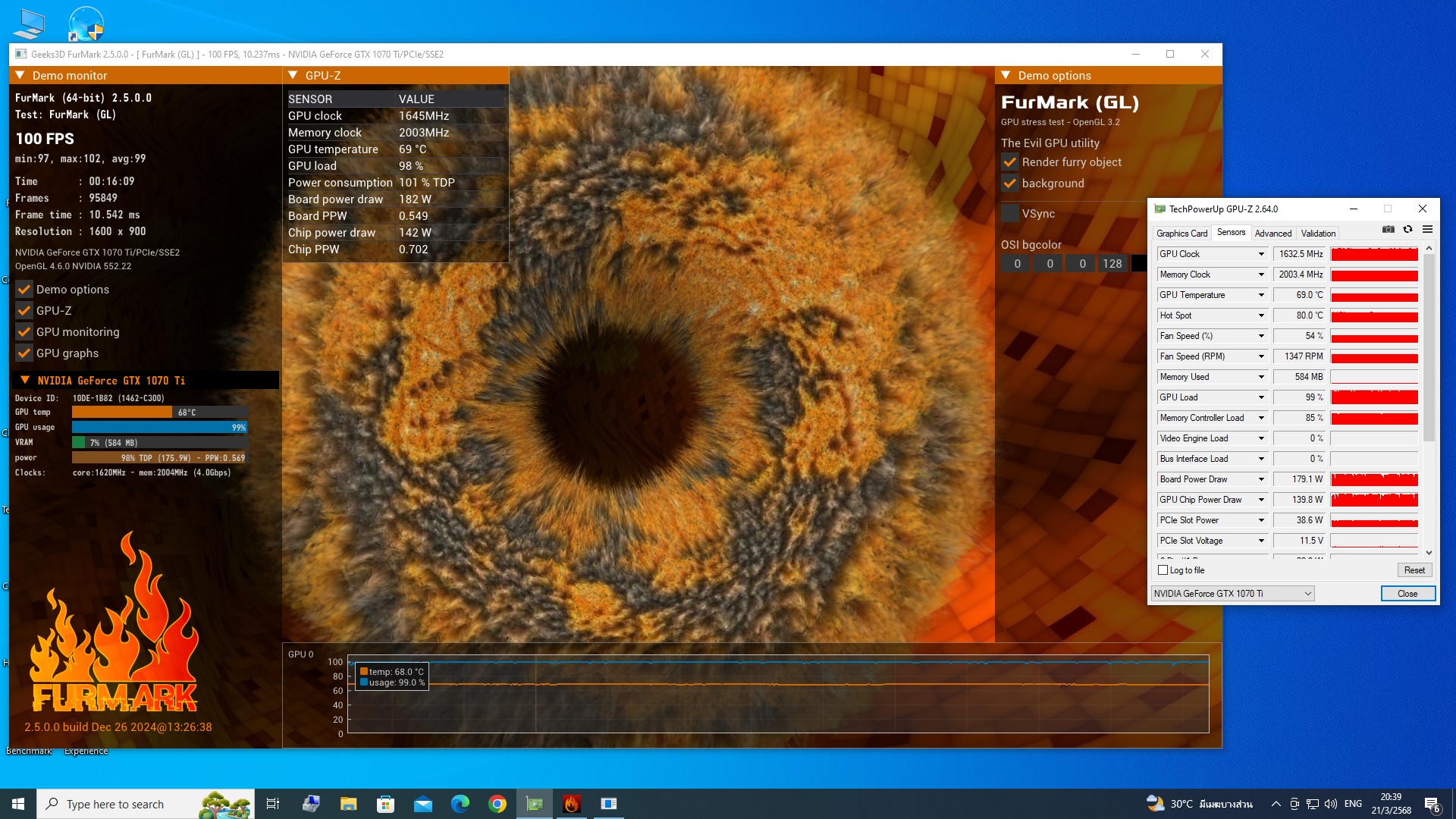Collapse the NVIDIA GeForce GTX 1070 Ti section
Viewport: 1456px width, 819px height.
tap(25, 380)
